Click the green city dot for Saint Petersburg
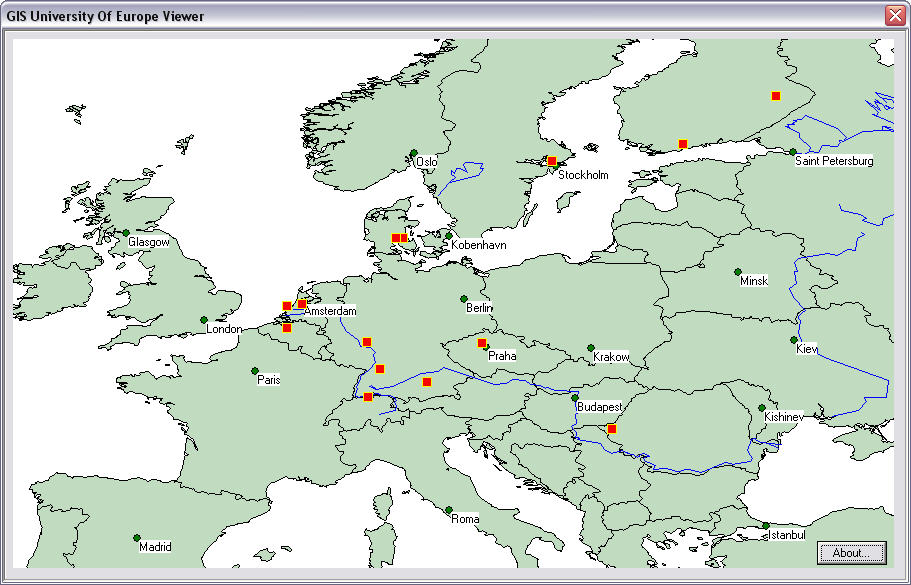Screen dimensions: 911x585 click(x=792, y=152)
